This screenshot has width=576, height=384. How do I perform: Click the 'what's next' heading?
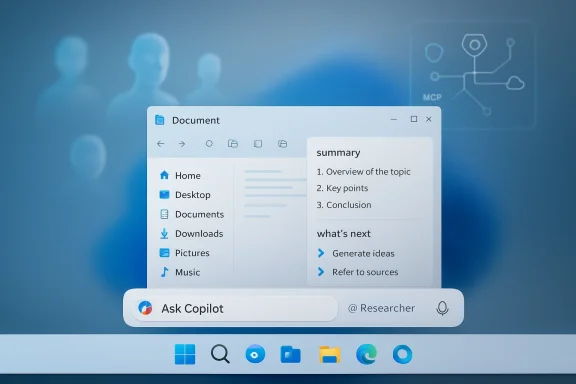(x=343, y=234)
